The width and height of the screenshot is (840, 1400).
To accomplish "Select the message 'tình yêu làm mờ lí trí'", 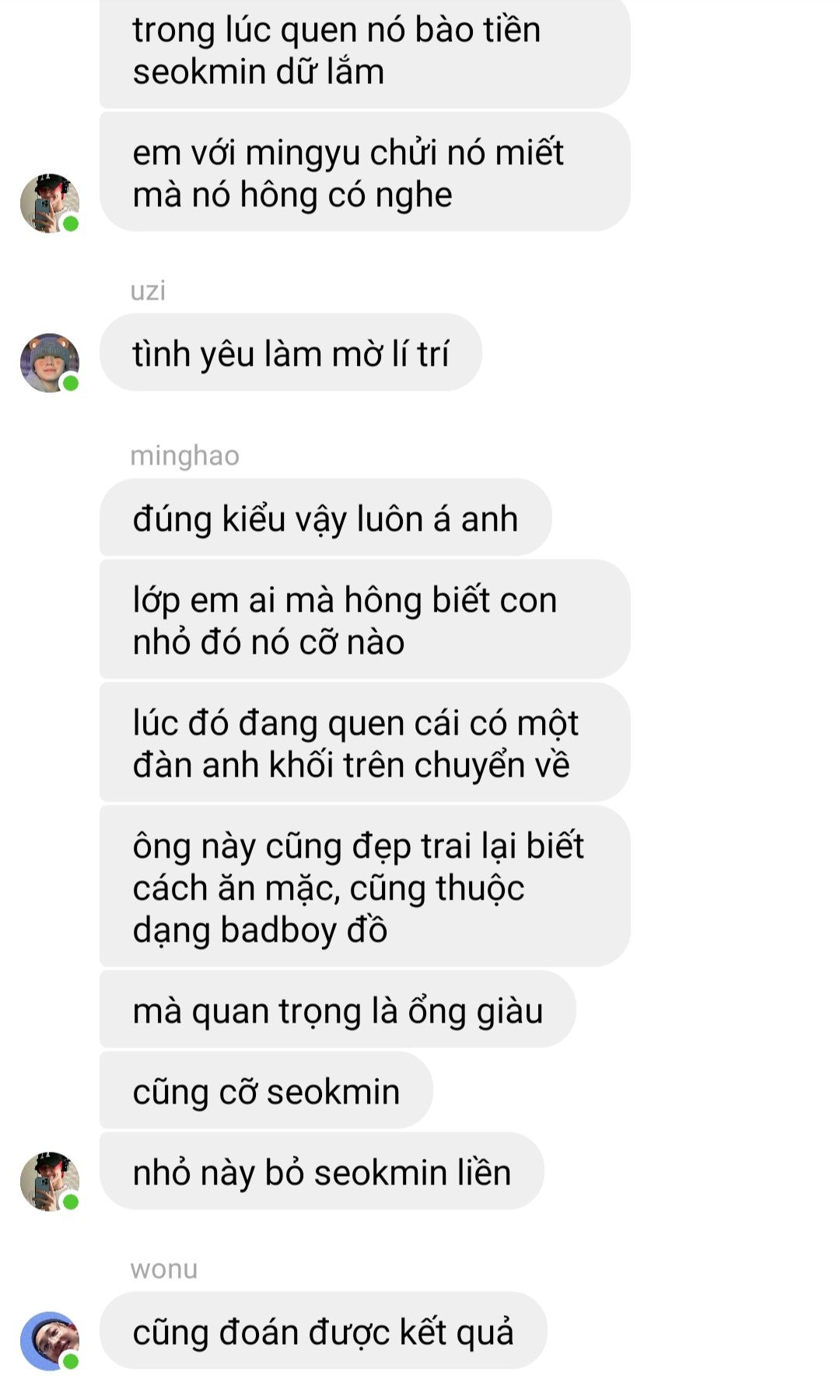I will 291,353.
